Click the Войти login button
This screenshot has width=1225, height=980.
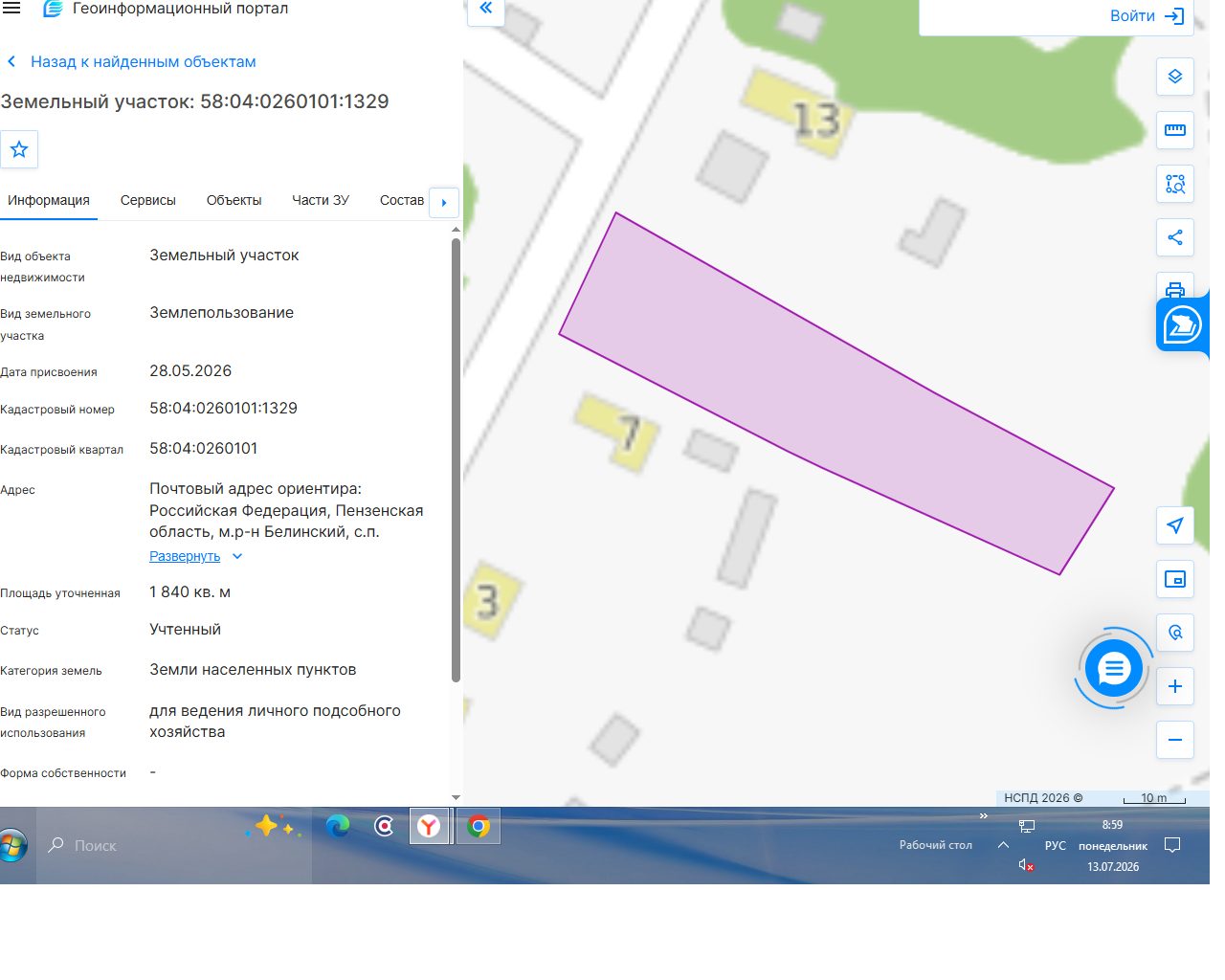[x=1147, y=15]
